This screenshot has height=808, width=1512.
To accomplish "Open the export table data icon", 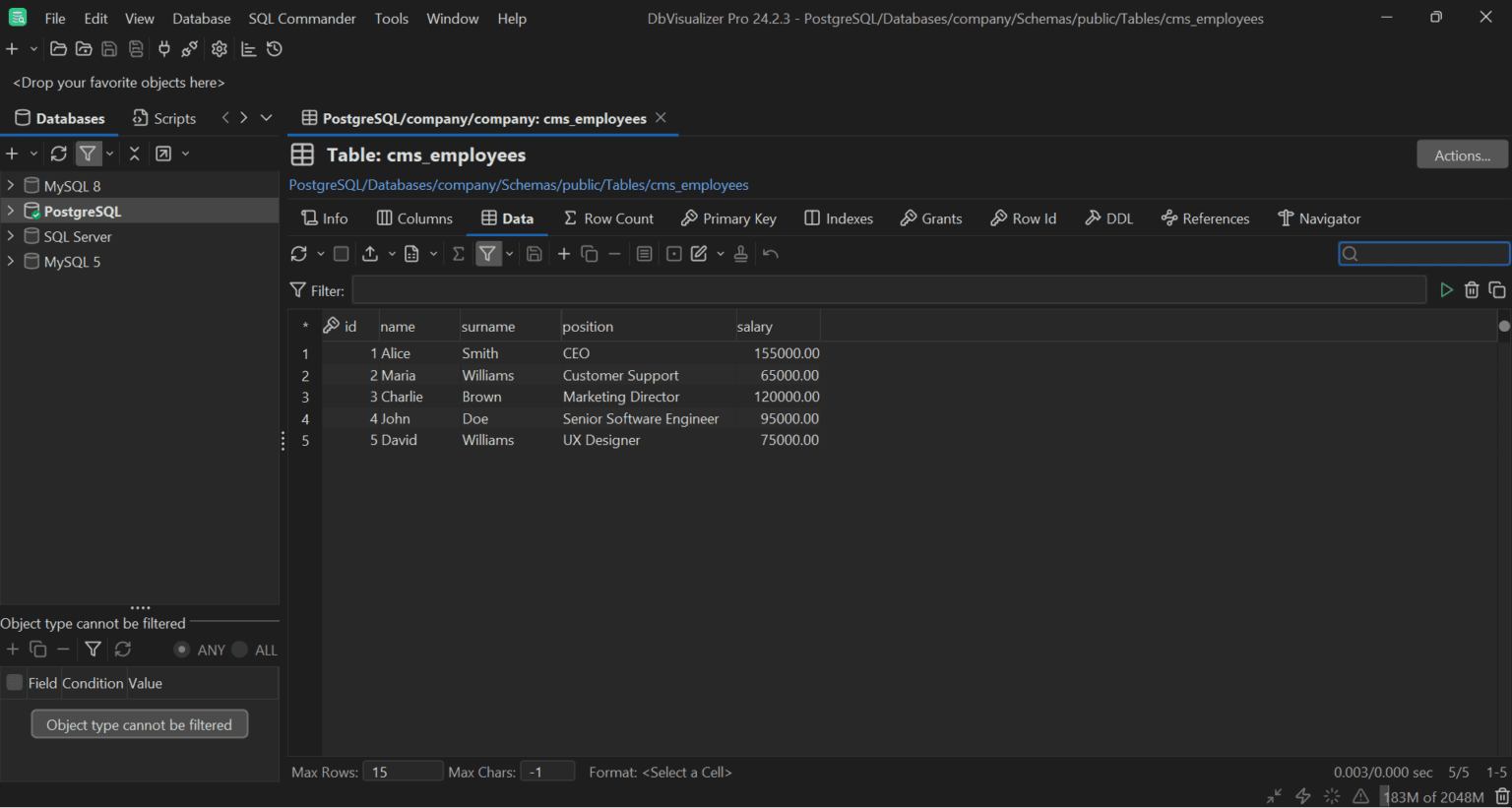I will point(369,253).
